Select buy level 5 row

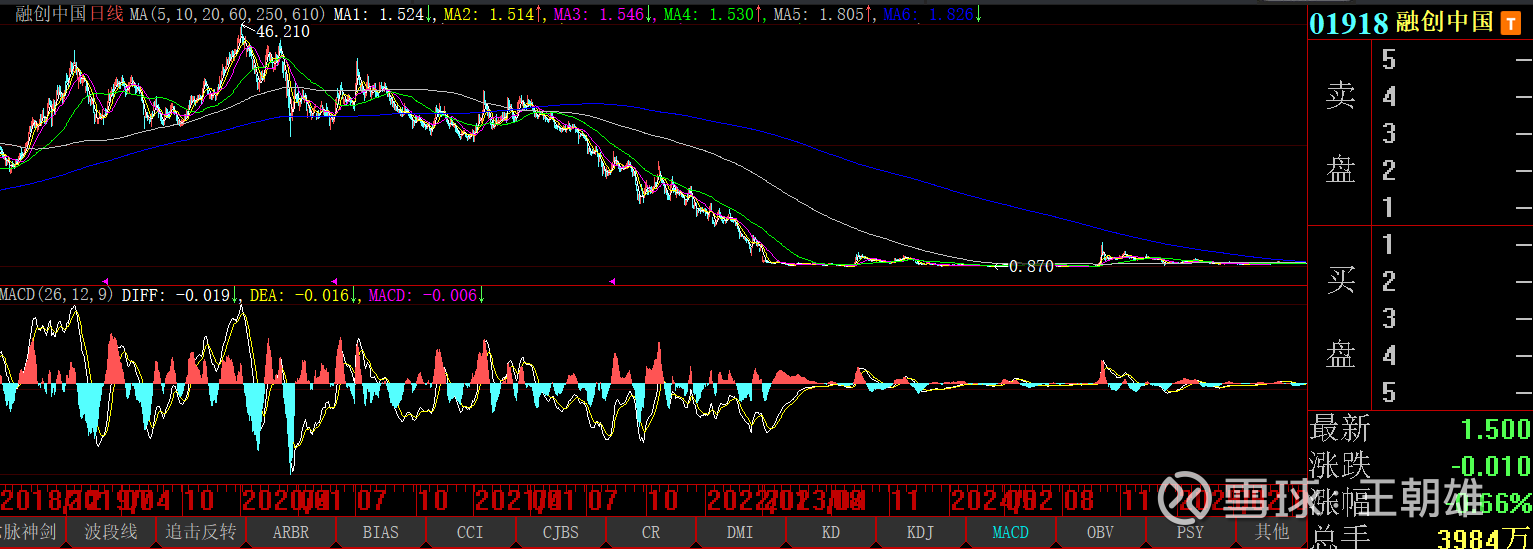[1452, 393]
